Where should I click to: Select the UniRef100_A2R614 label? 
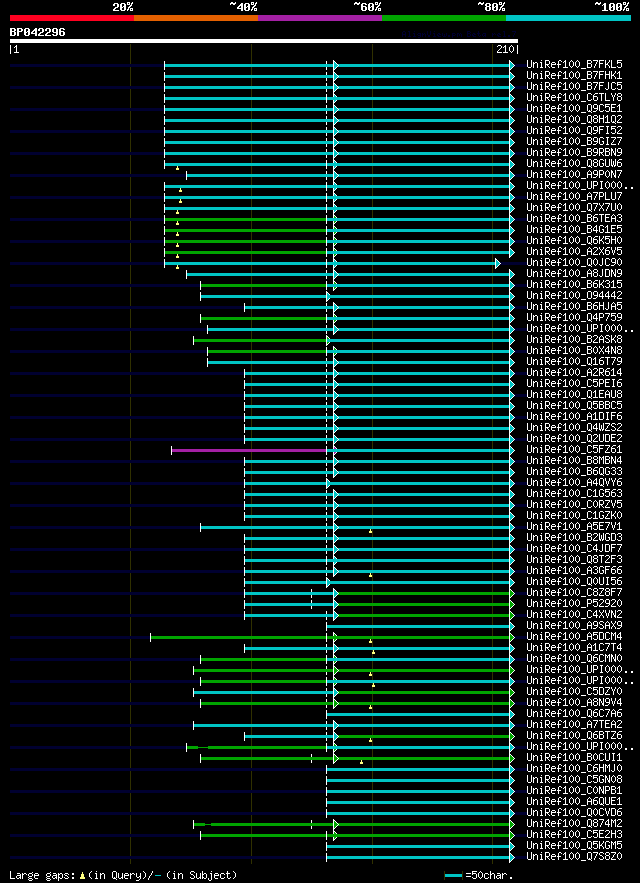(x=574, y=372)
